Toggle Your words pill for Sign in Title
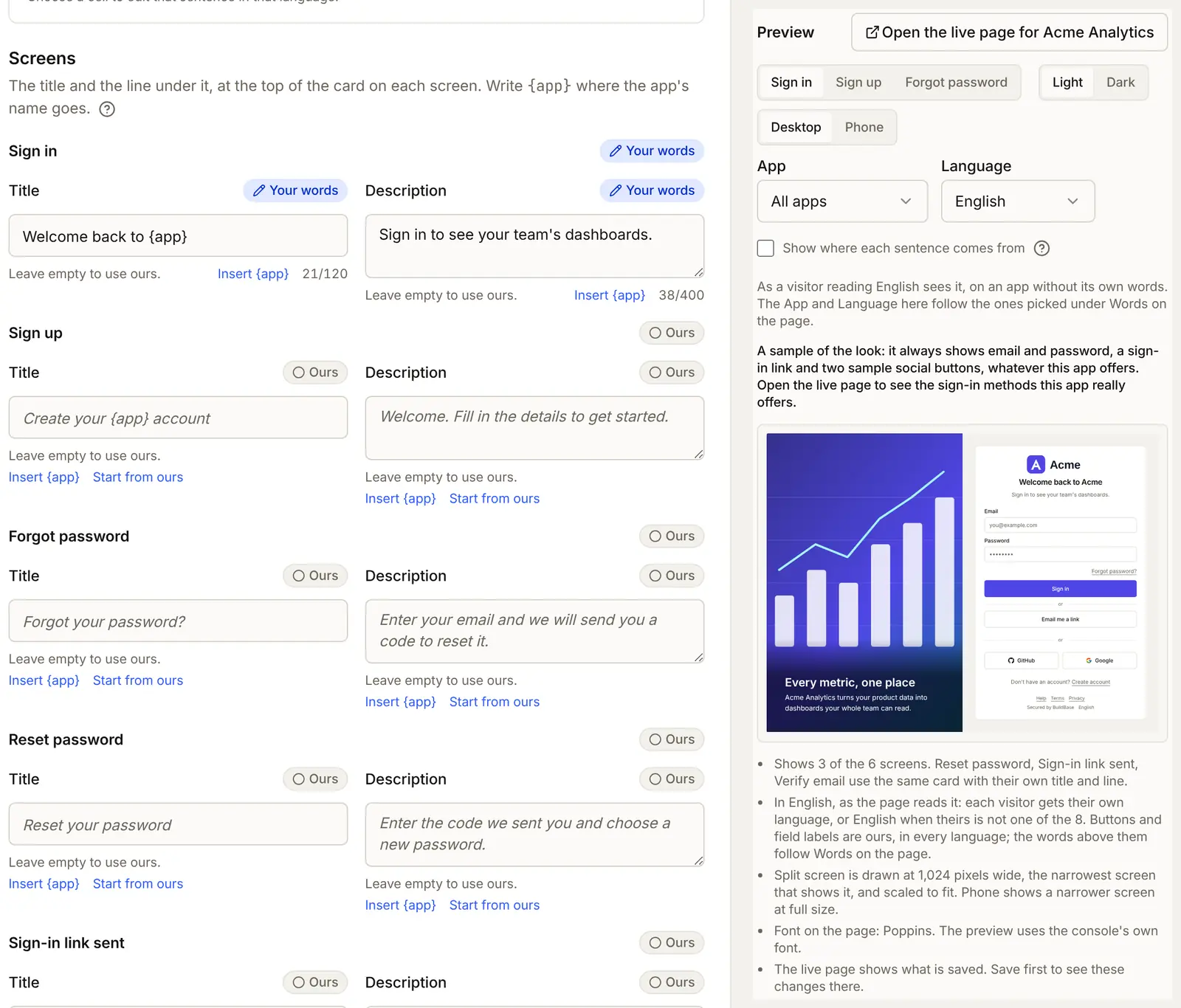Image resolution: width=1181 pixels, height=1008 pixels. [295, 190]
